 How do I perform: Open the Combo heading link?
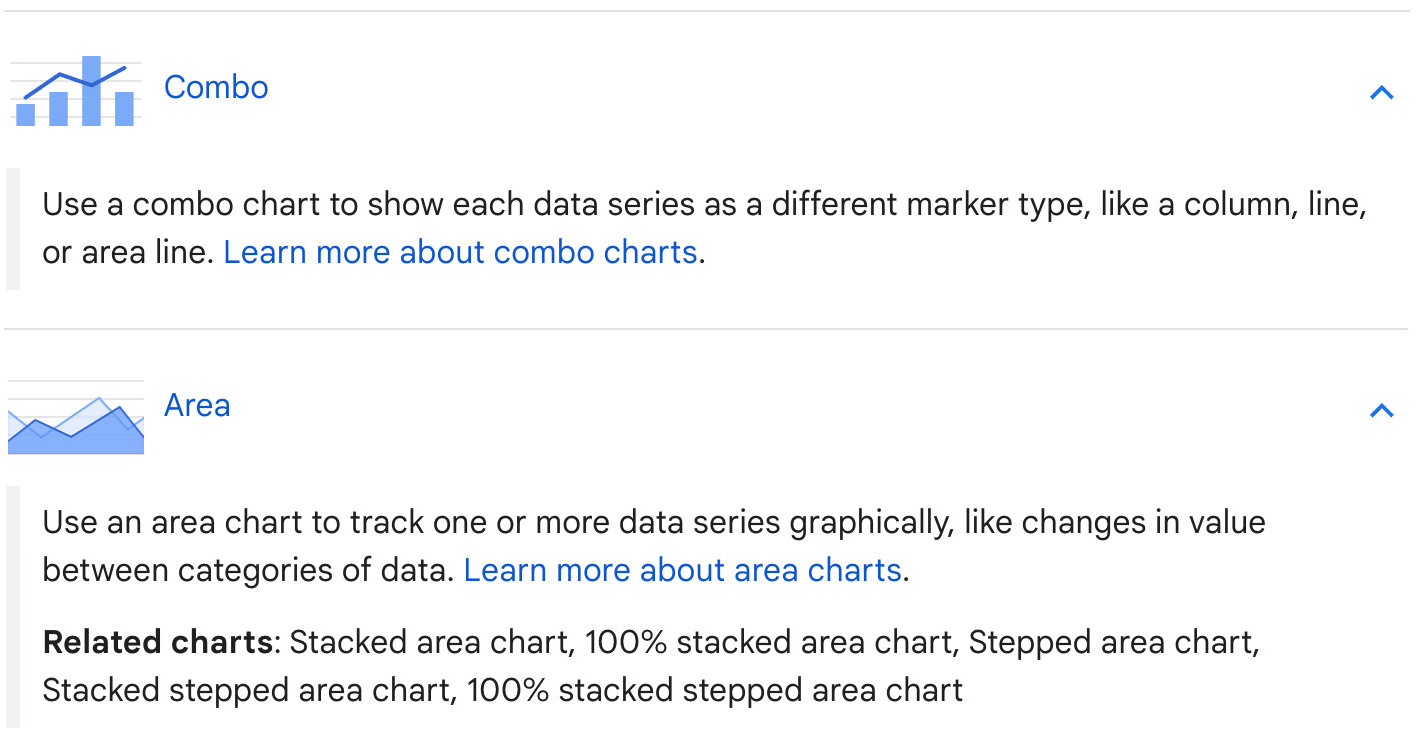pyautogui.click(x=216, y=87)
